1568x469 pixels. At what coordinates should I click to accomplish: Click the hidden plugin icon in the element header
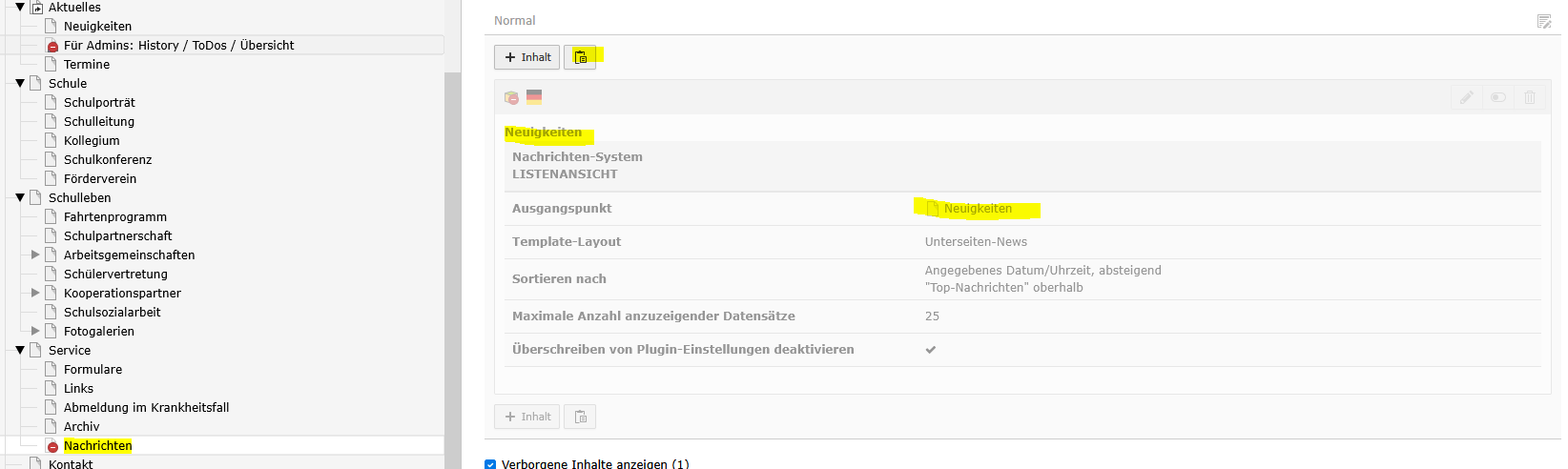(512, 97)
